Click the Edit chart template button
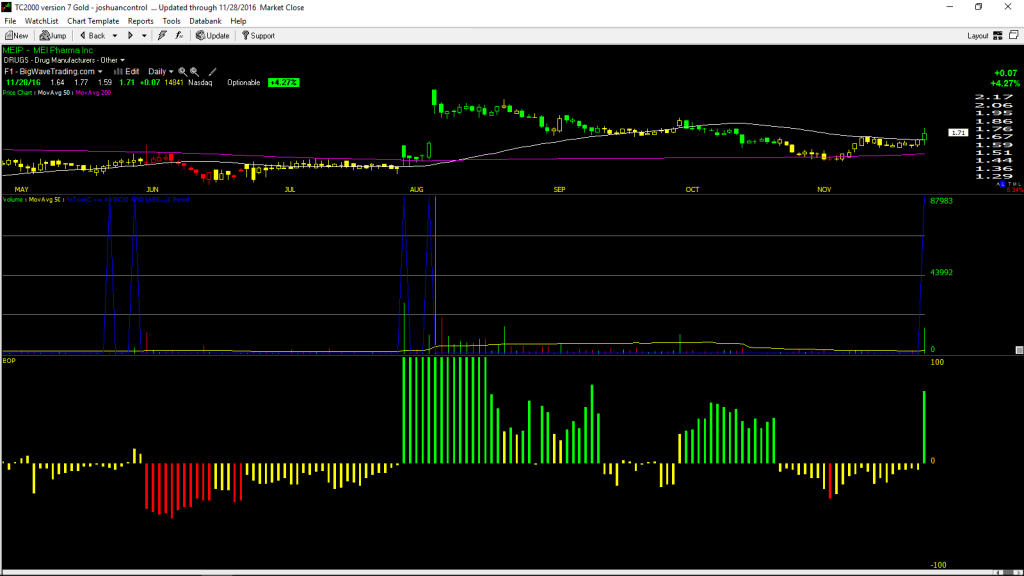Viewport: 1024px width, 576px height. tap(127, 72)
